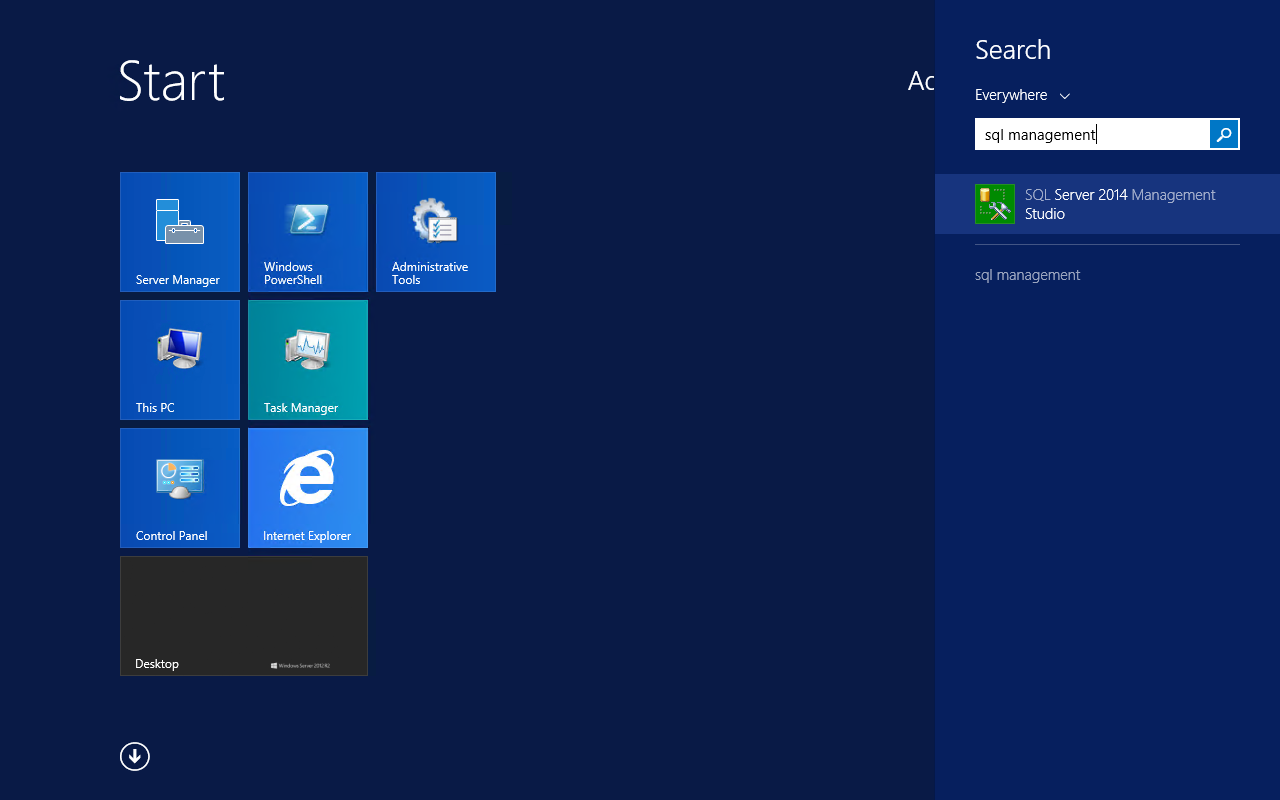Click the partially visible Administrator account name

tap(918, 82)
